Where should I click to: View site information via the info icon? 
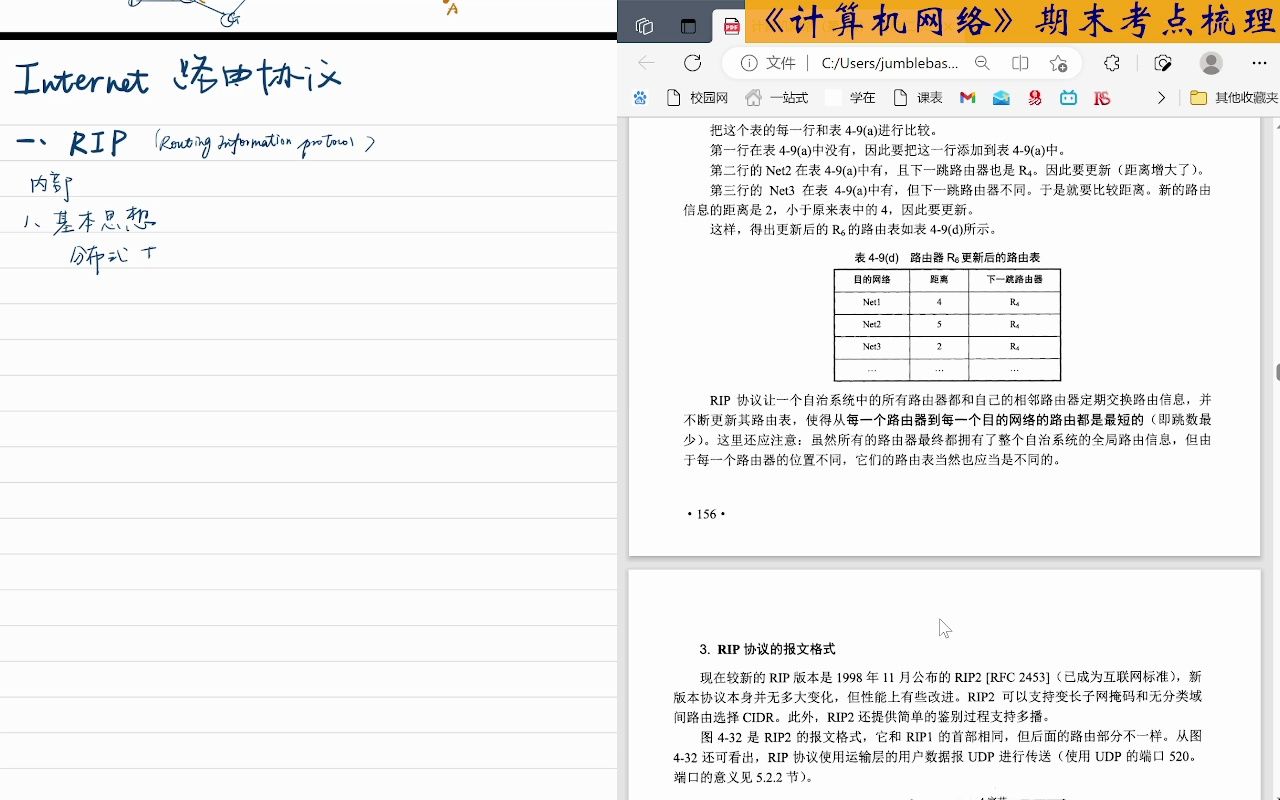pos(749,63)
